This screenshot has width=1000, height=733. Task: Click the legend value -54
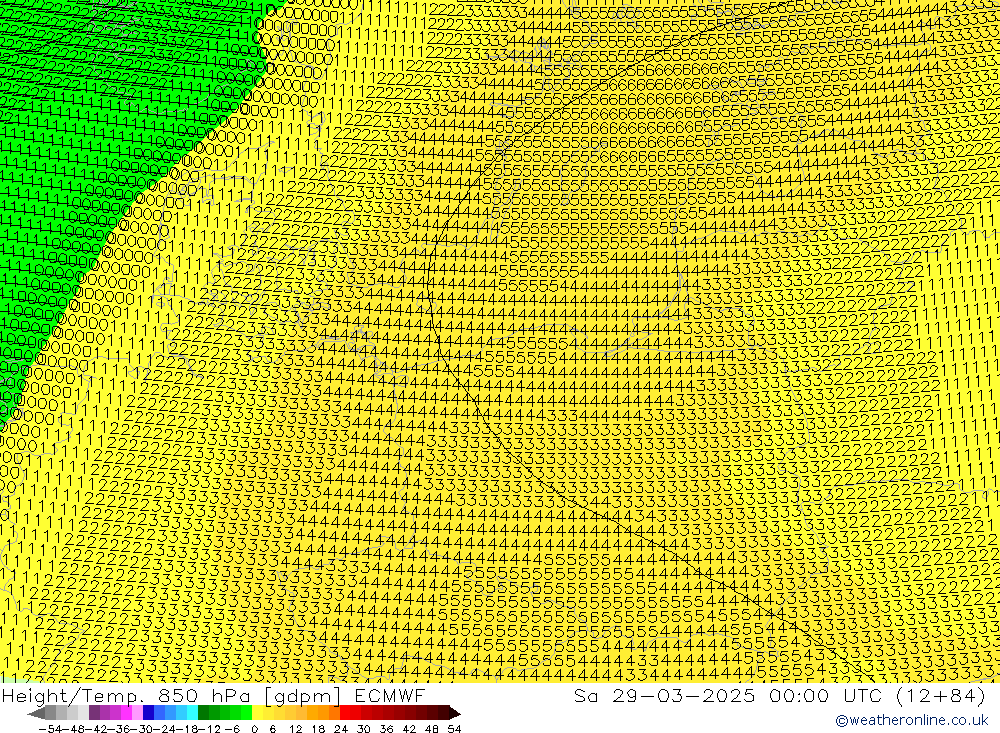click(50, 729)
